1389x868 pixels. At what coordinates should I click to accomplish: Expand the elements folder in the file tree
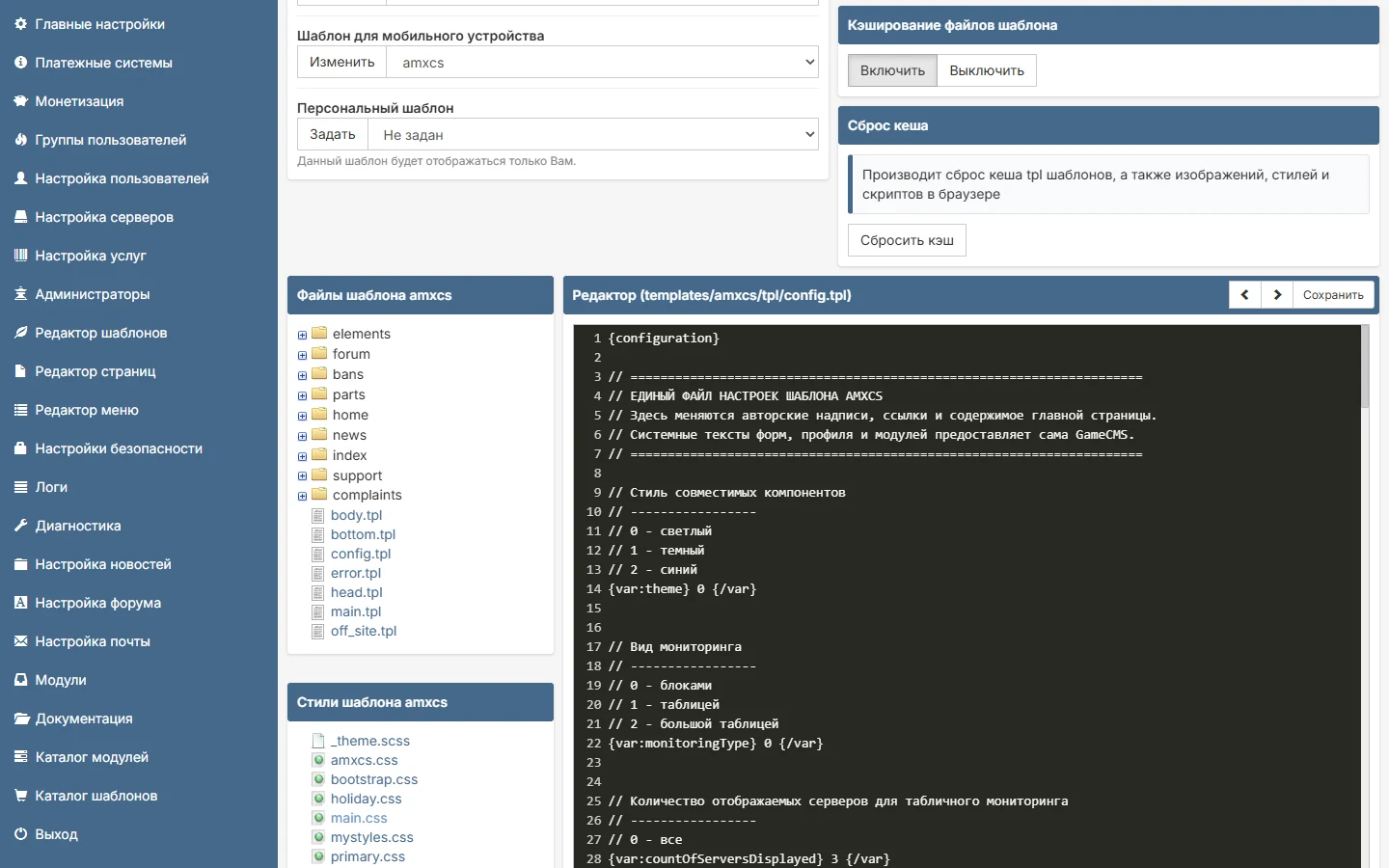click(302, 335)
